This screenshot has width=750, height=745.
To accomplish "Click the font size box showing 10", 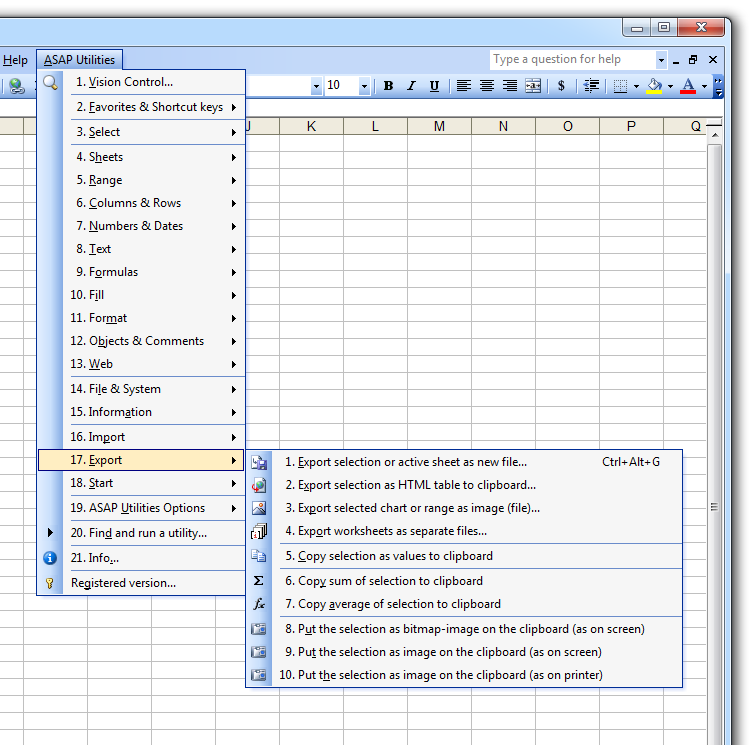I will (x=342, y=86).
